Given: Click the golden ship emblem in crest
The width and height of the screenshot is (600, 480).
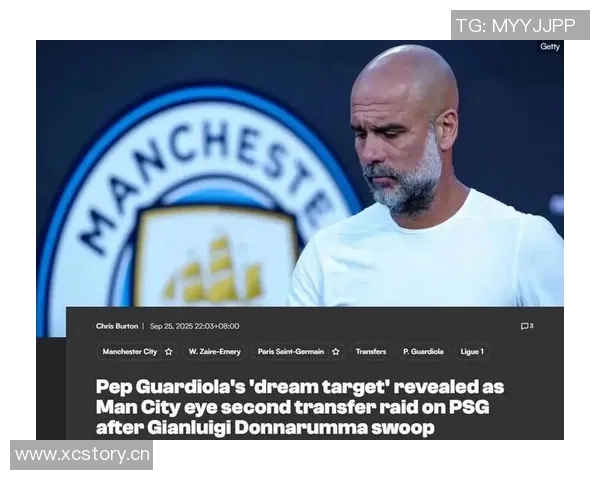Looking at the screenshot, I should [x=214, y=270].
